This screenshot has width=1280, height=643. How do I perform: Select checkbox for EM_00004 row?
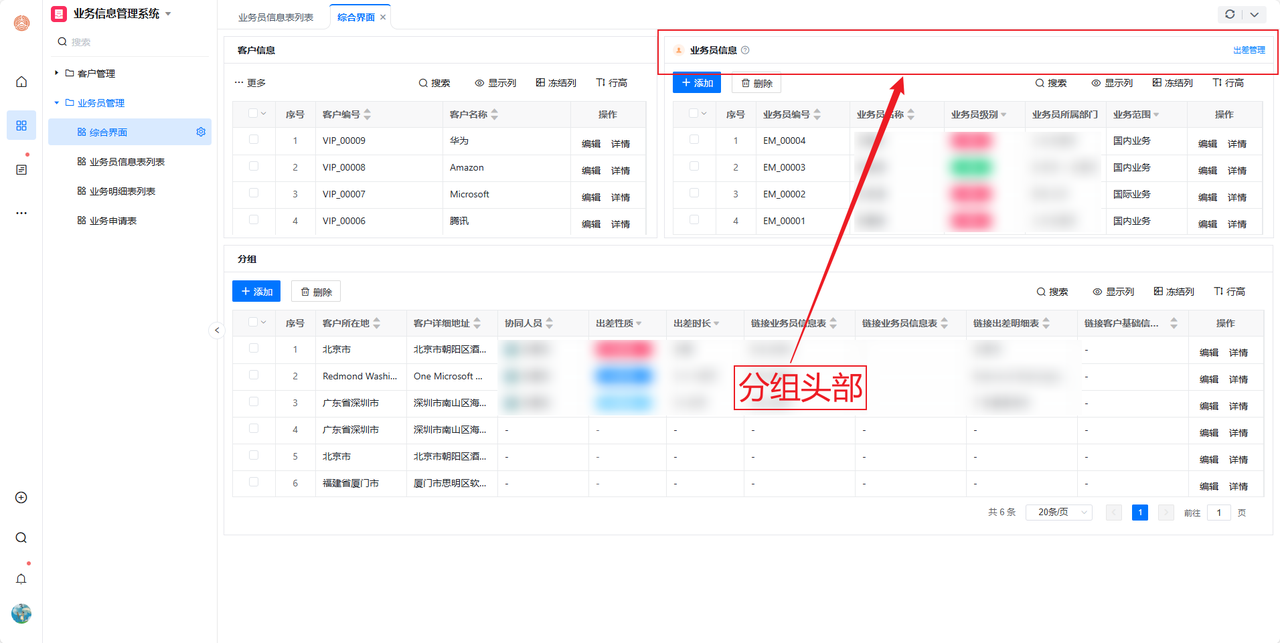coord(694,140)
